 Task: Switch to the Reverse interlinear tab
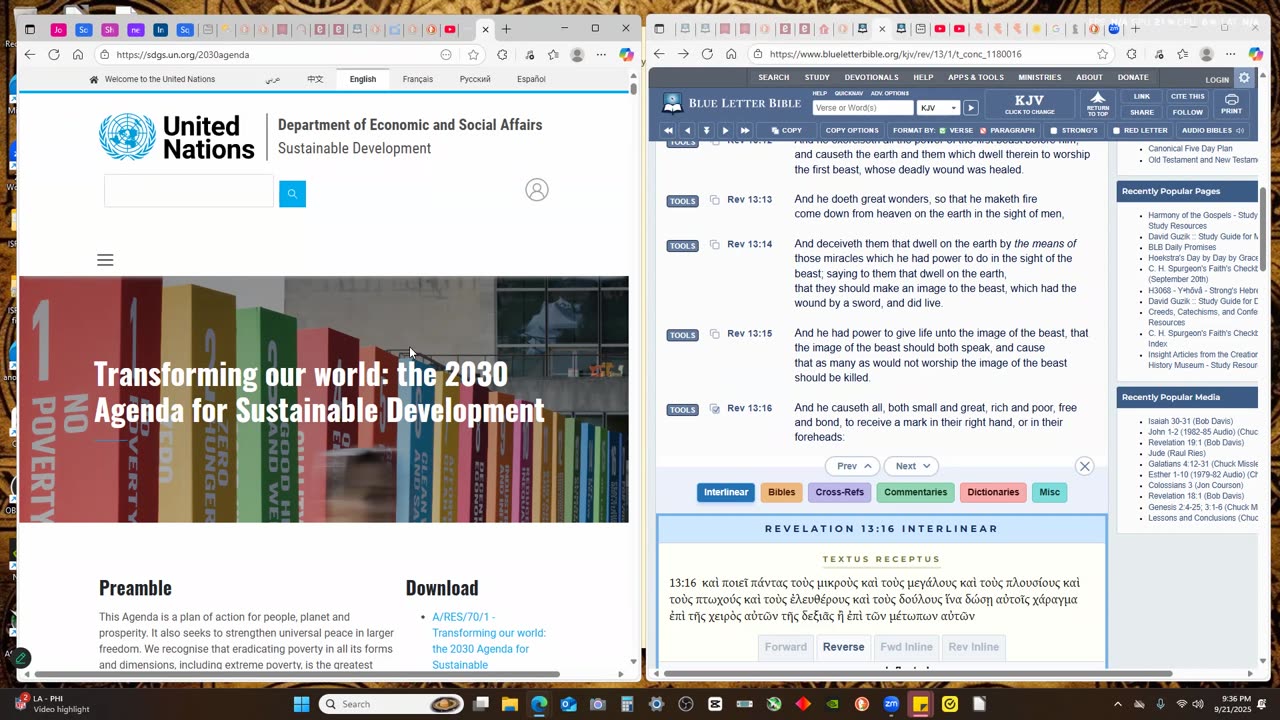click(843, 647)
